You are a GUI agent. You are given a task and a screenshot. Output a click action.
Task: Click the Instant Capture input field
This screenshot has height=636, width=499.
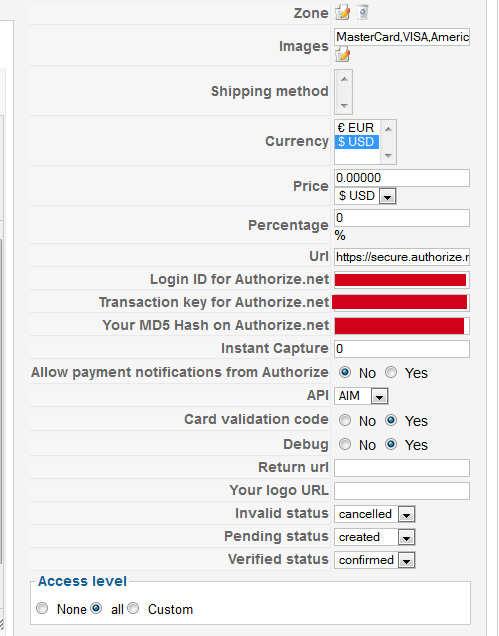(x=402, y=349)
